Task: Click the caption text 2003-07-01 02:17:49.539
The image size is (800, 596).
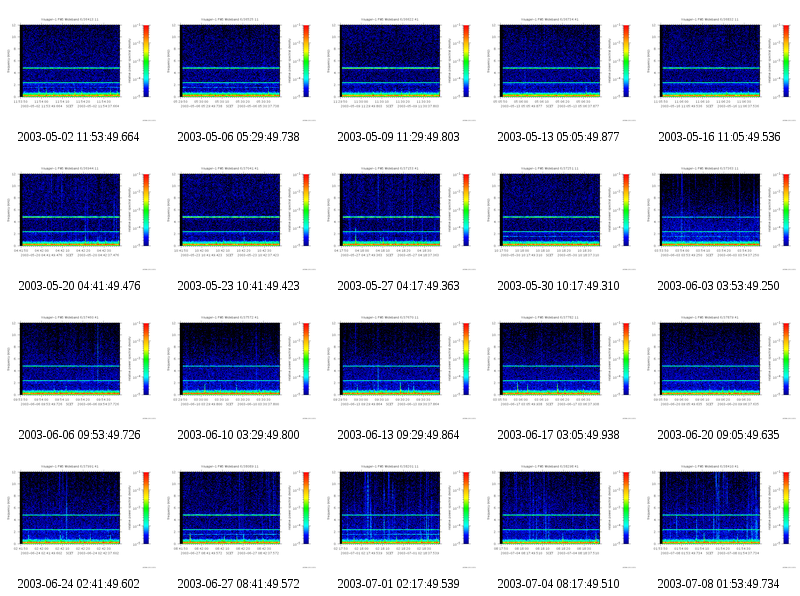Action: [398, 584]
